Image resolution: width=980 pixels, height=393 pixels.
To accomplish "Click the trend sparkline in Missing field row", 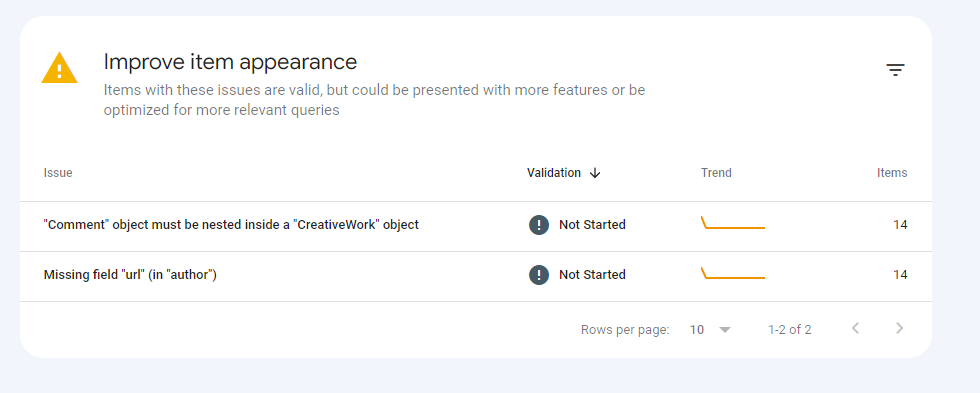I will coord(733,272).
